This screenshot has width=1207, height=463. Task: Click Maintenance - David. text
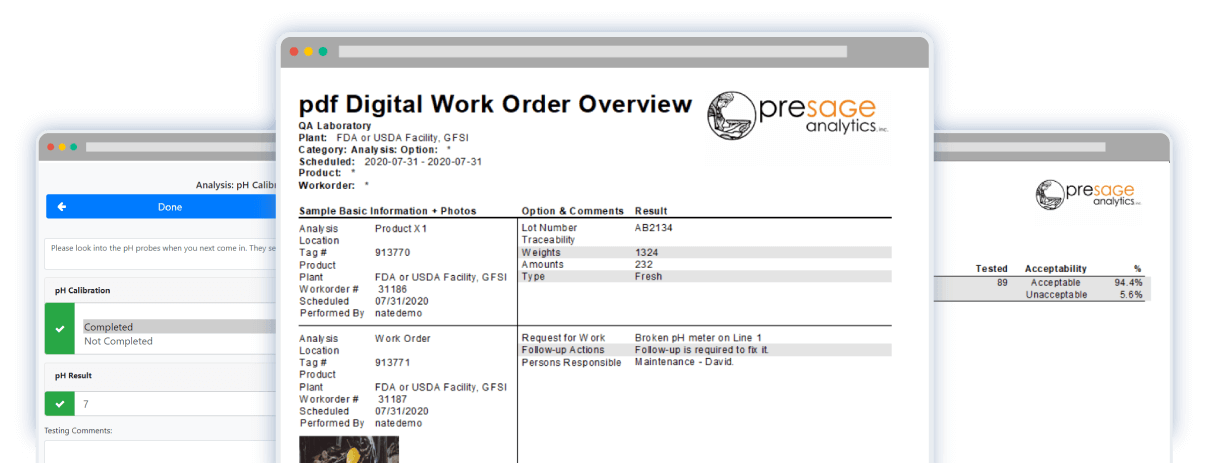(684, 362)
